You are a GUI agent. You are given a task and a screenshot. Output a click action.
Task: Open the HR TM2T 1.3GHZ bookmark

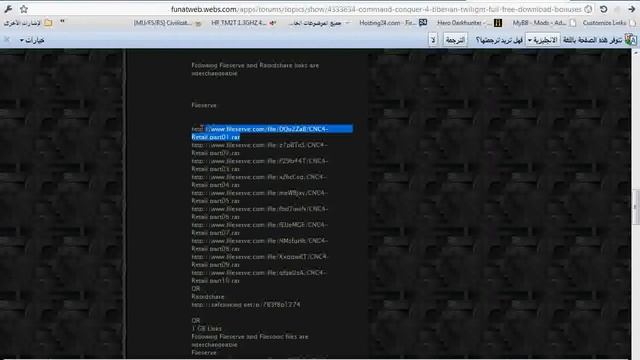pos(244,23)
